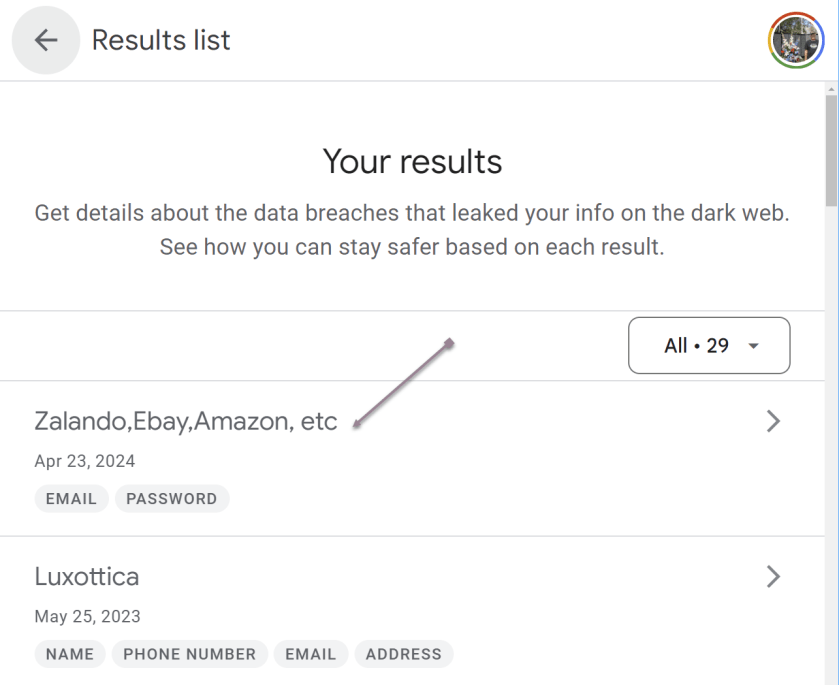
Task: Open the Zalando,Ebay,Amazon, etc result
Action: tap(186, 421)
